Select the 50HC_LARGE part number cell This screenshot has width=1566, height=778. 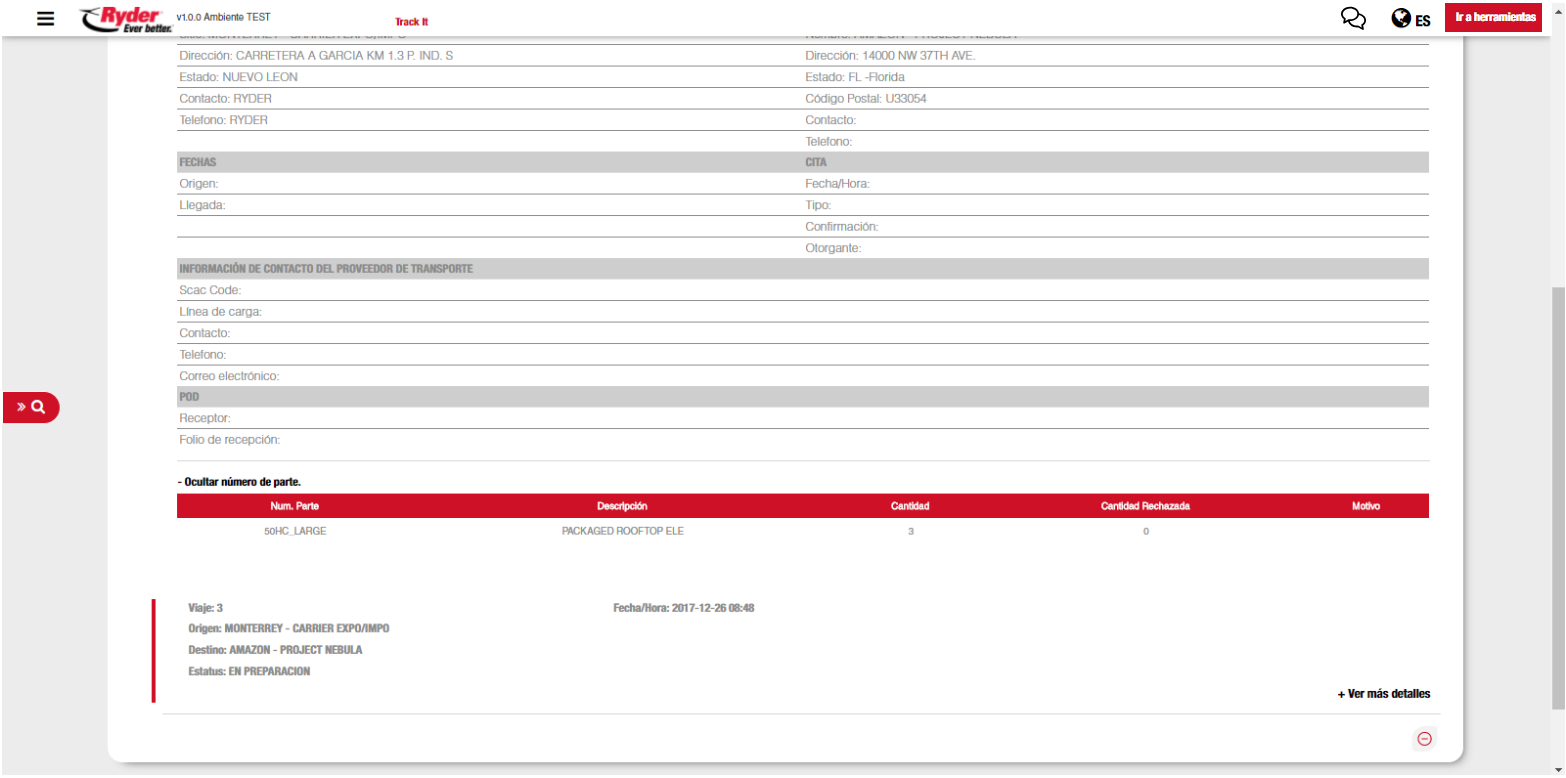click(295, 532)
